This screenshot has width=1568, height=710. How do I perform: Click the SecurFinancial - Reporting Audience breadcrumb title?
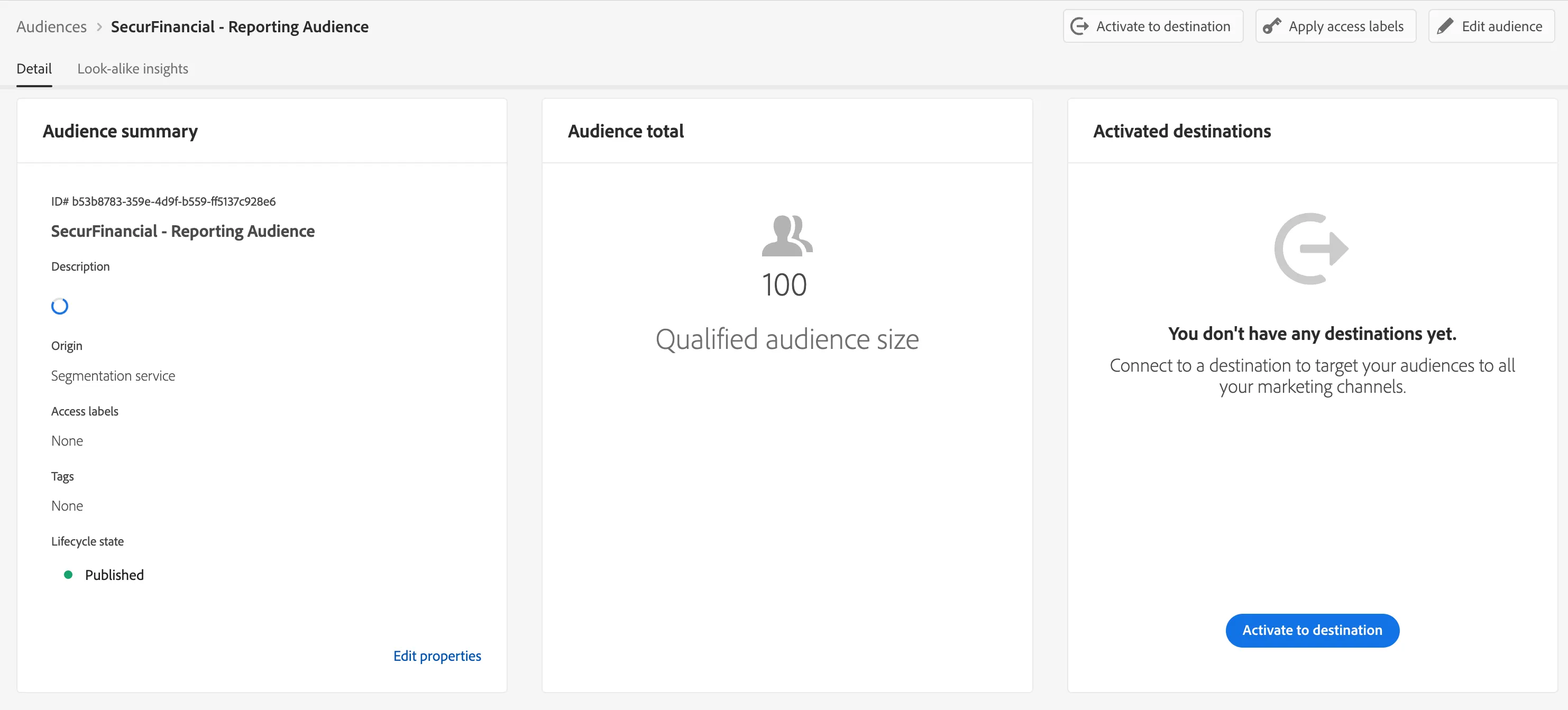tap(240, 27)
